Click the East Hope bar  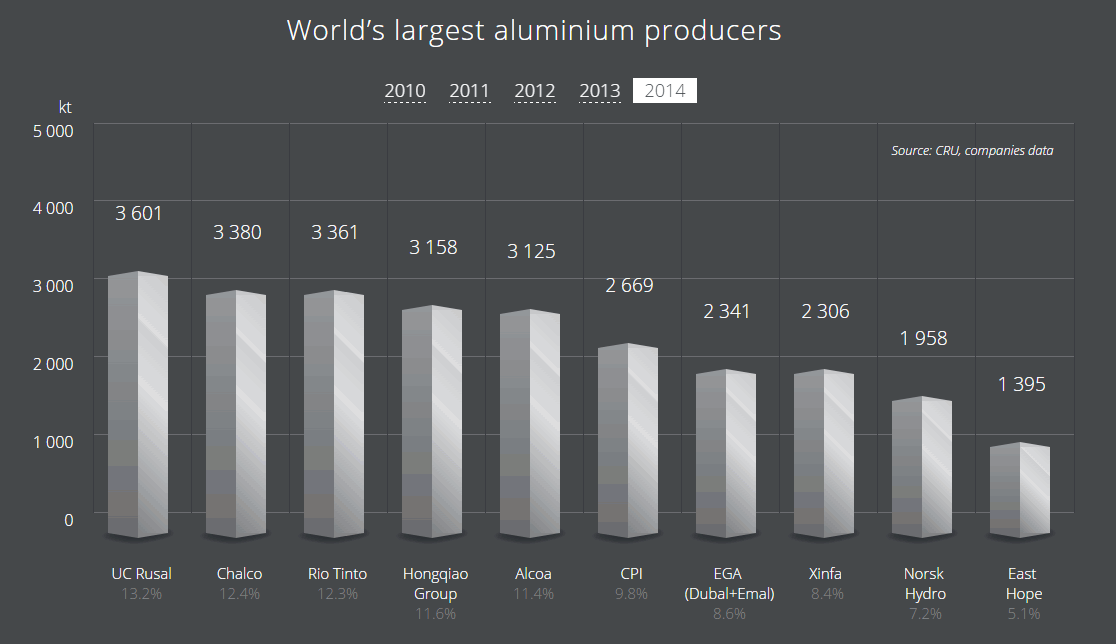click(1020, 490)
